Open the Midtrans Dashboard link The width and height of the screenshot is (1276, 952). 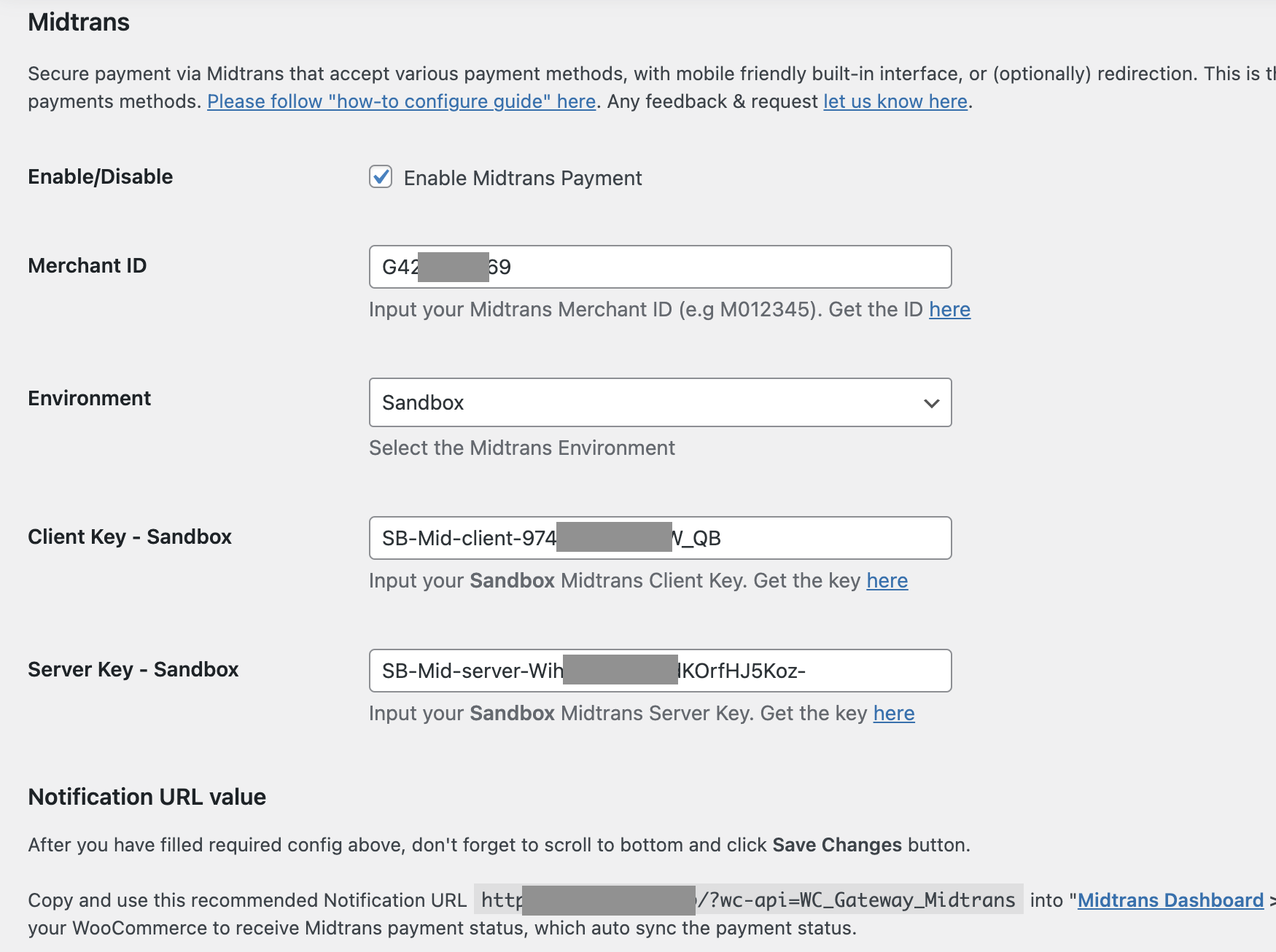[x=1170, y=900]
